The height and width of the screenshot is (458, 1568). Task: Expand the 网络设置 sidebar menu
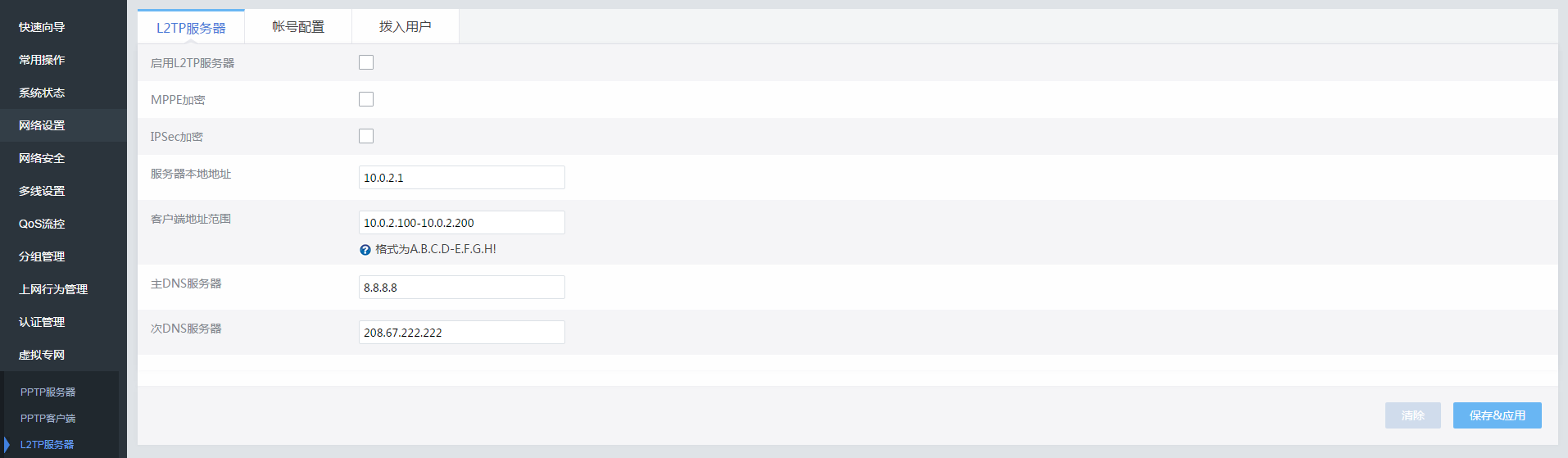tap(42, 125)
